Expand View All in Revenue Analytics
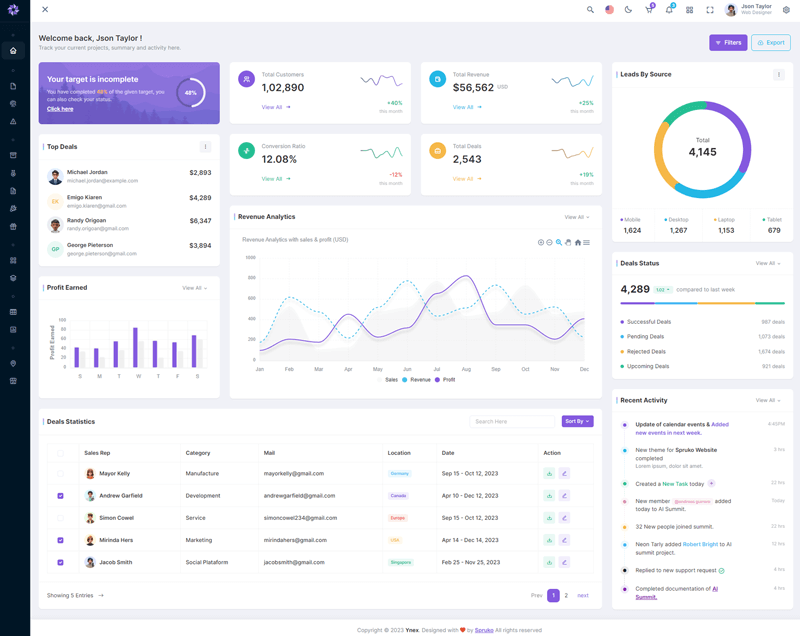This screenshot has width=800, height=636. click(576, 217)
